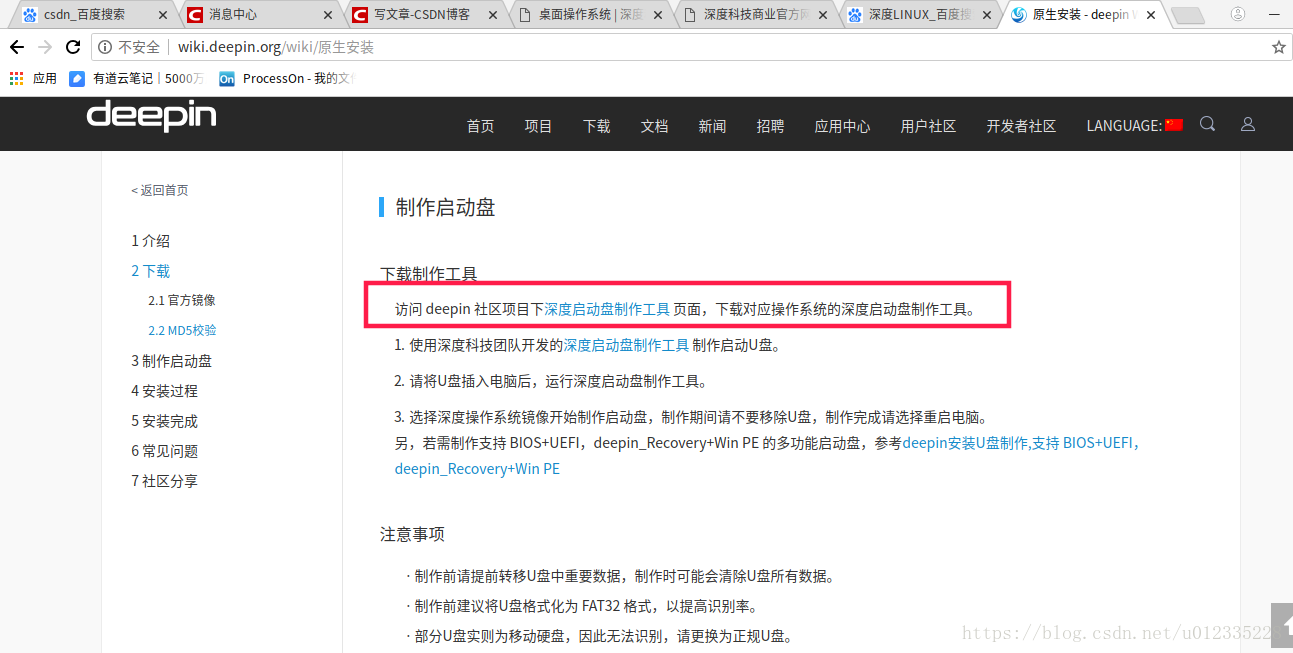Viewport: 1293px width, 653px height.
Task: Open the 深度启动盘制作工具 link in the highlighted sentence
Action: (x=607, y=309)
